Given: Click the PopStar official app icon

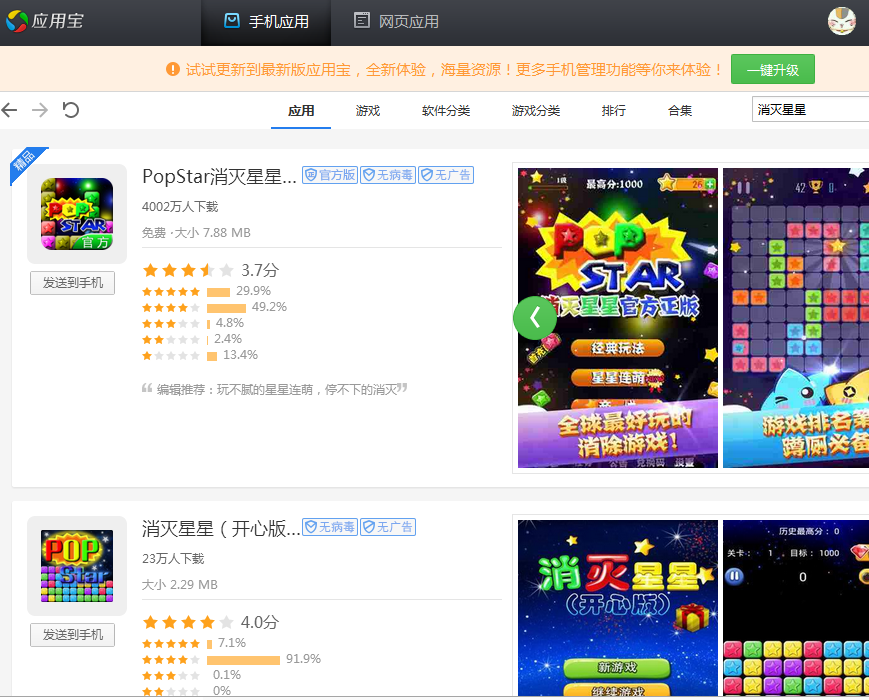Looking at the screenshot, I should tap(76, 213).
